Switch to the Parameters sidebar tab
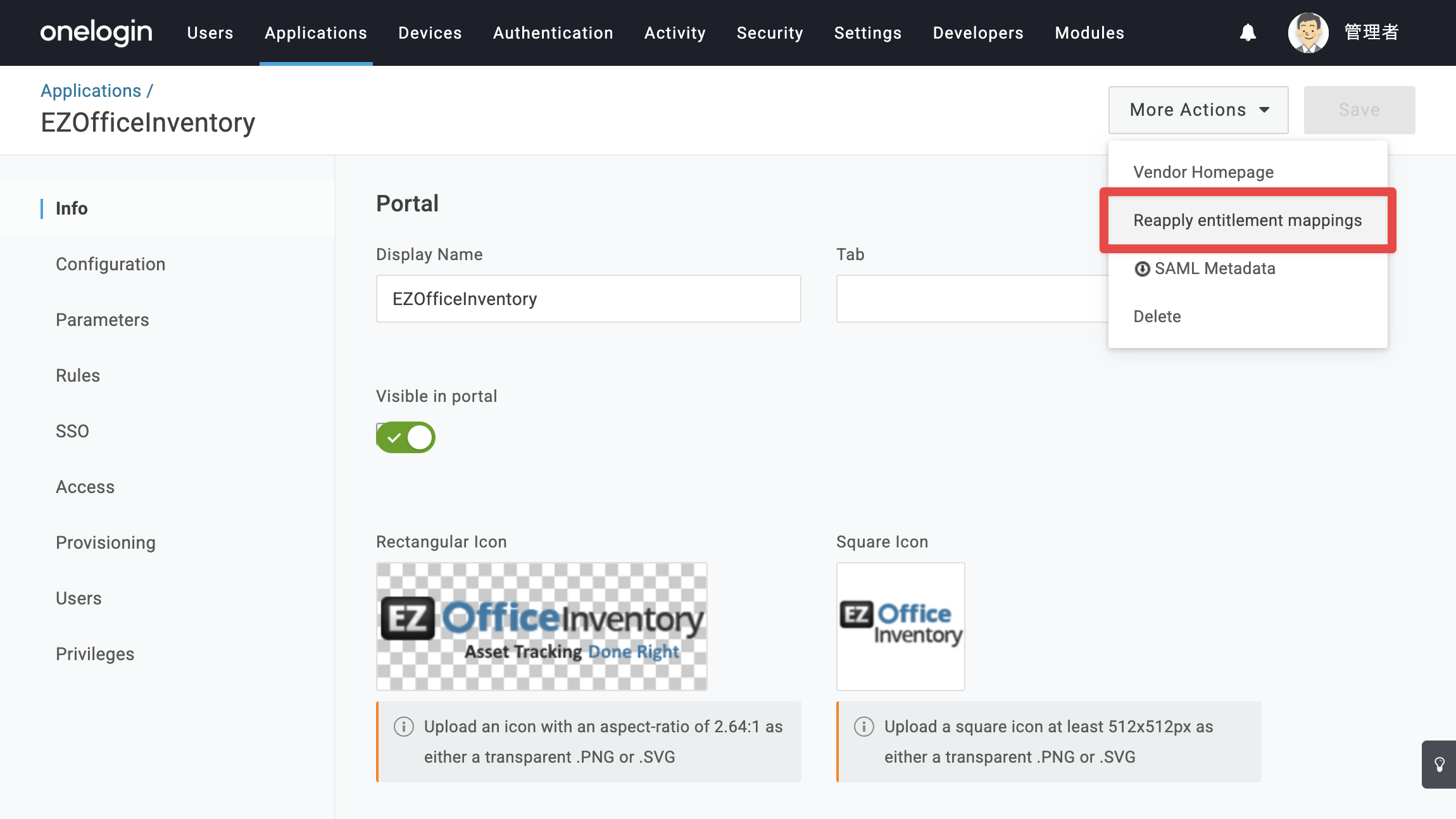 click(x=167, y=320)
